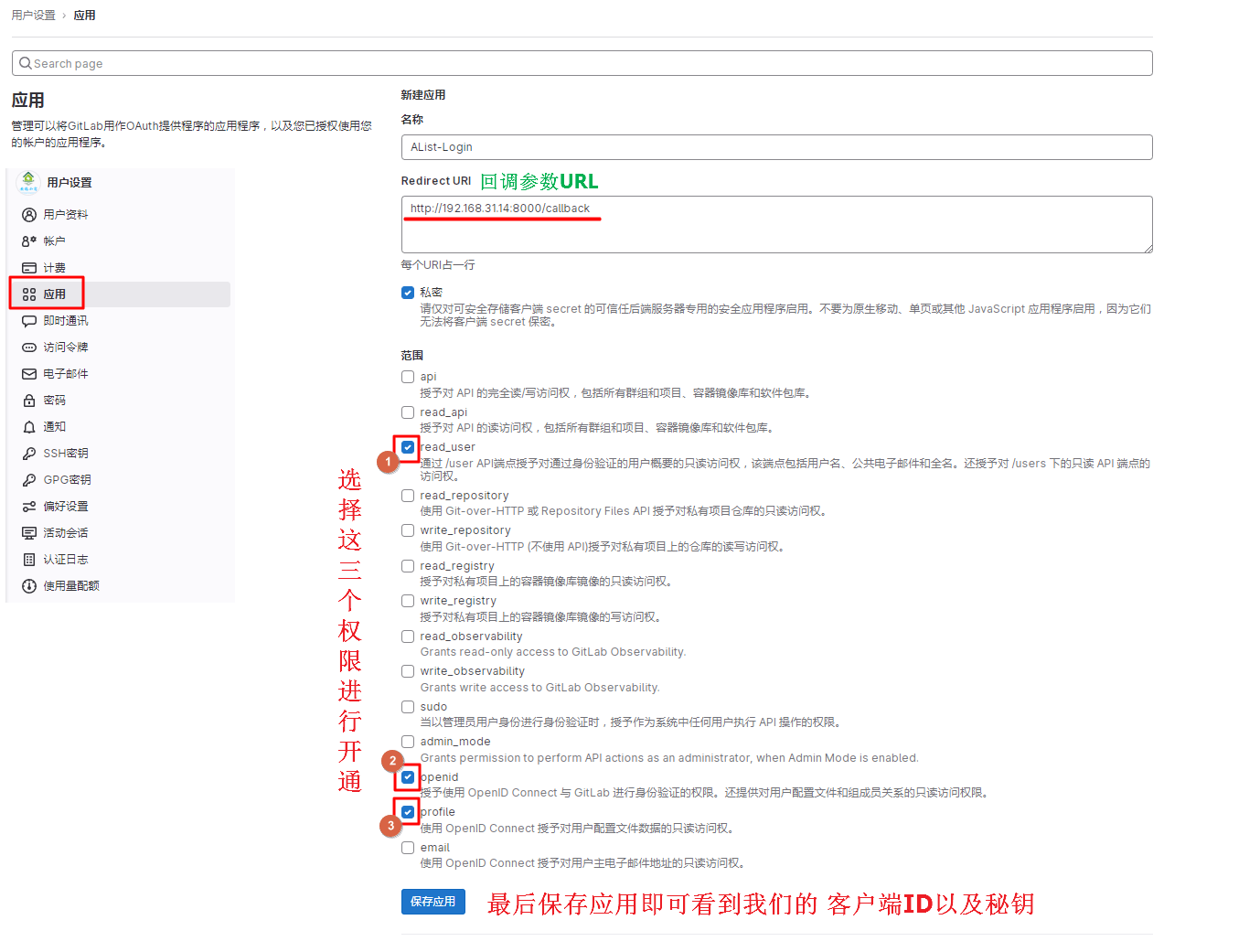
Task: Check the read_repository scope
Action: click(407, 495)
